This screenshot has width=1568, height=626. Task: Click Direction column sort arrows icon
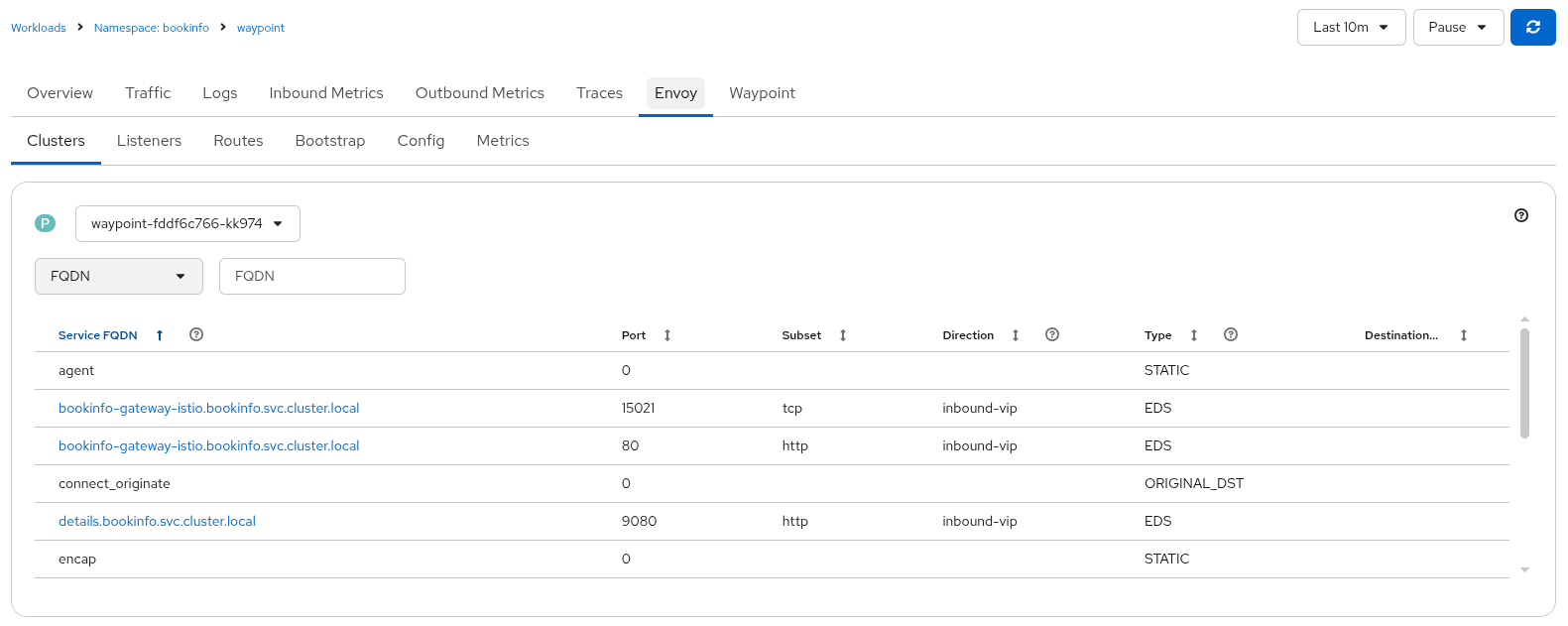tap(1016, 335)
